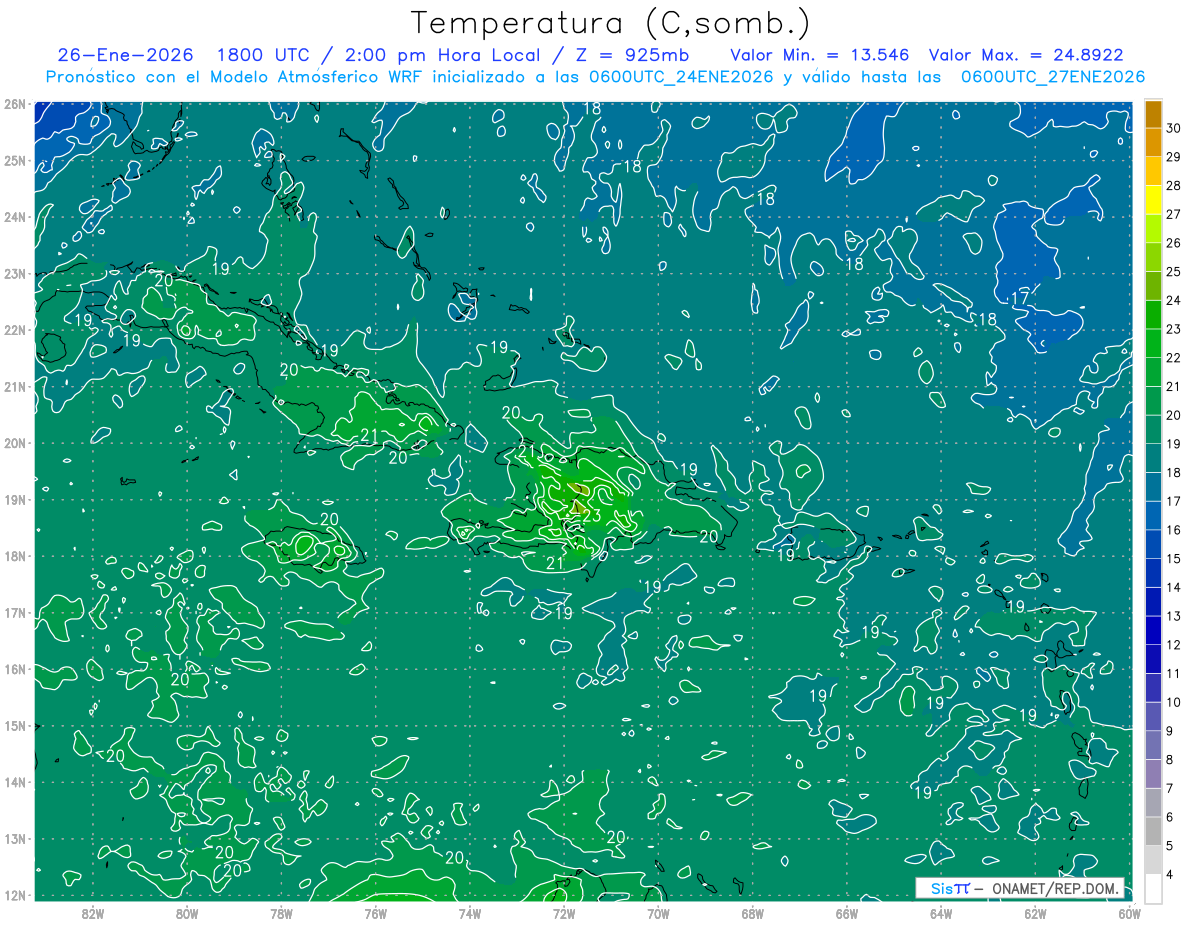Click the "26N" latitude axis label
This screenshot has width=1200, height=927.
pos(14,104)
